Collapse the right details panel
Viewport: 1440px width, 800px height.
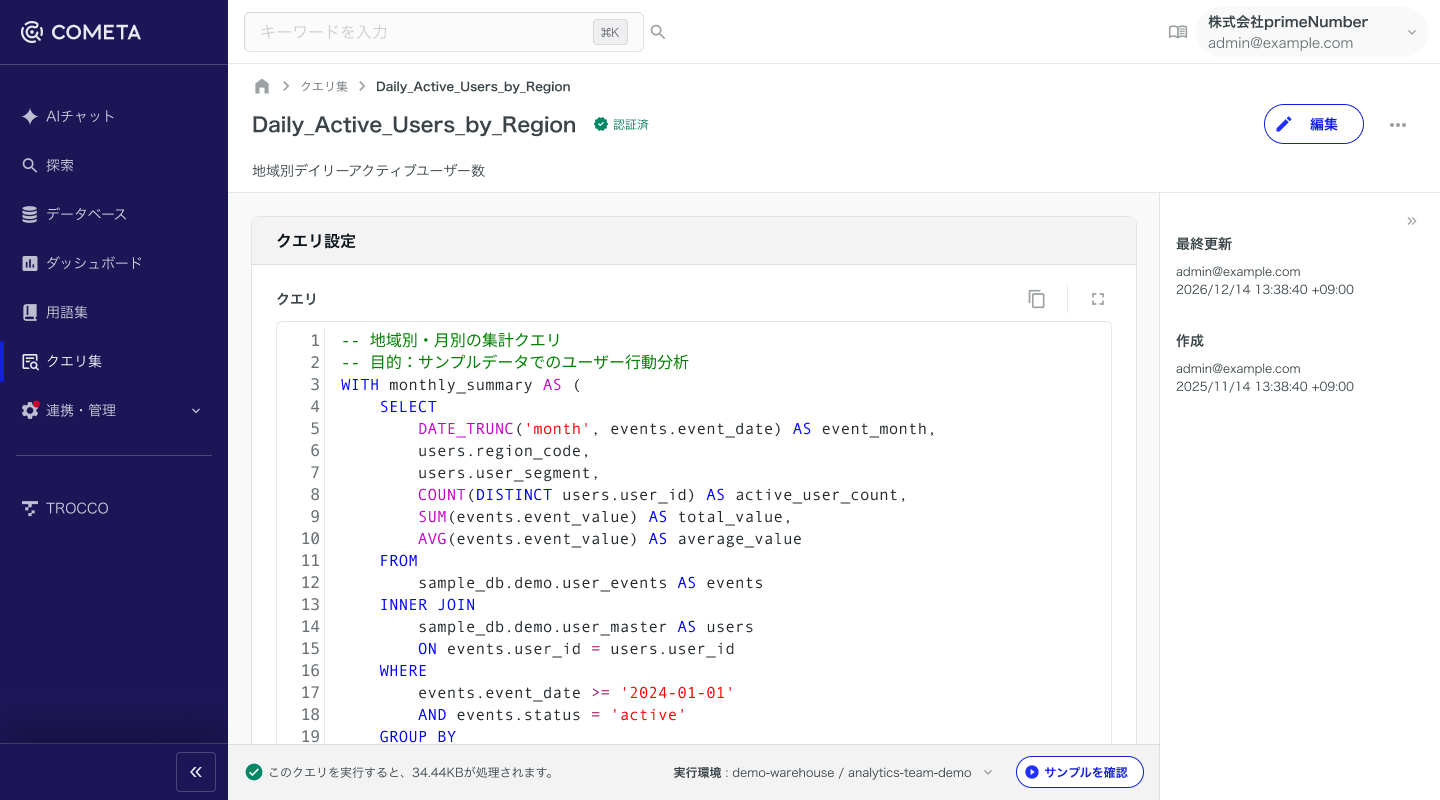[x=1412, y=221]
